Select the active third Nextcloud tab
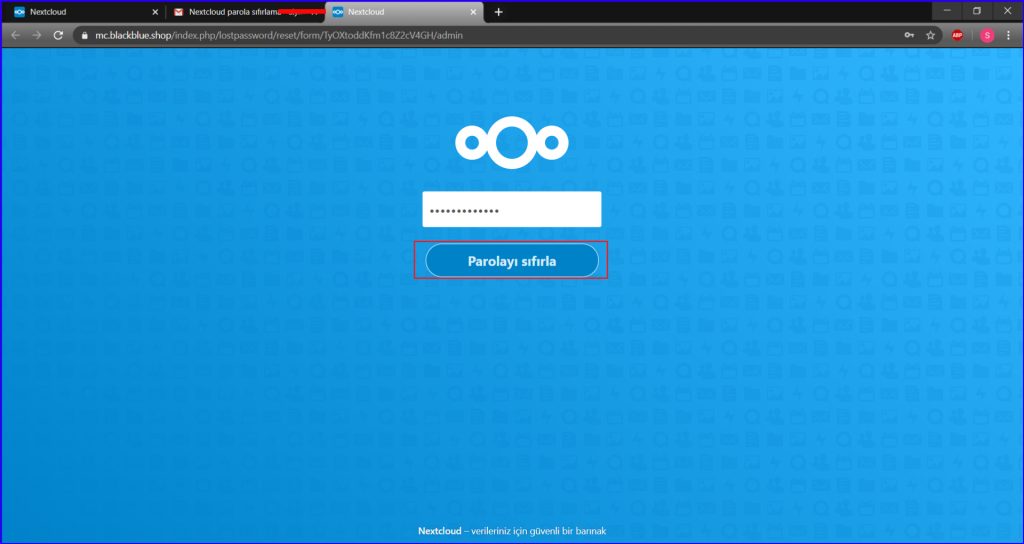1024x544 pixels. [405, 12]
